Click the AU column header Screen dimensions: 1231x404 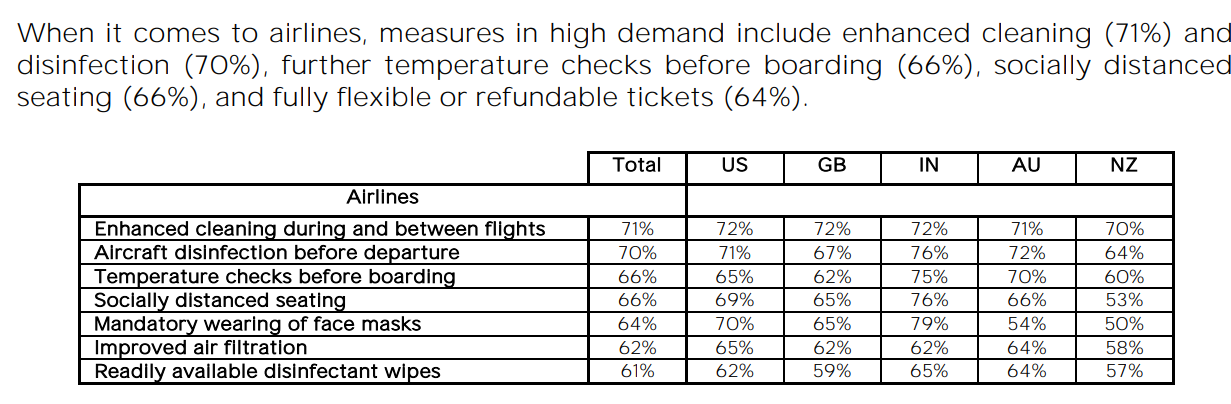[x=1026, y=166]
